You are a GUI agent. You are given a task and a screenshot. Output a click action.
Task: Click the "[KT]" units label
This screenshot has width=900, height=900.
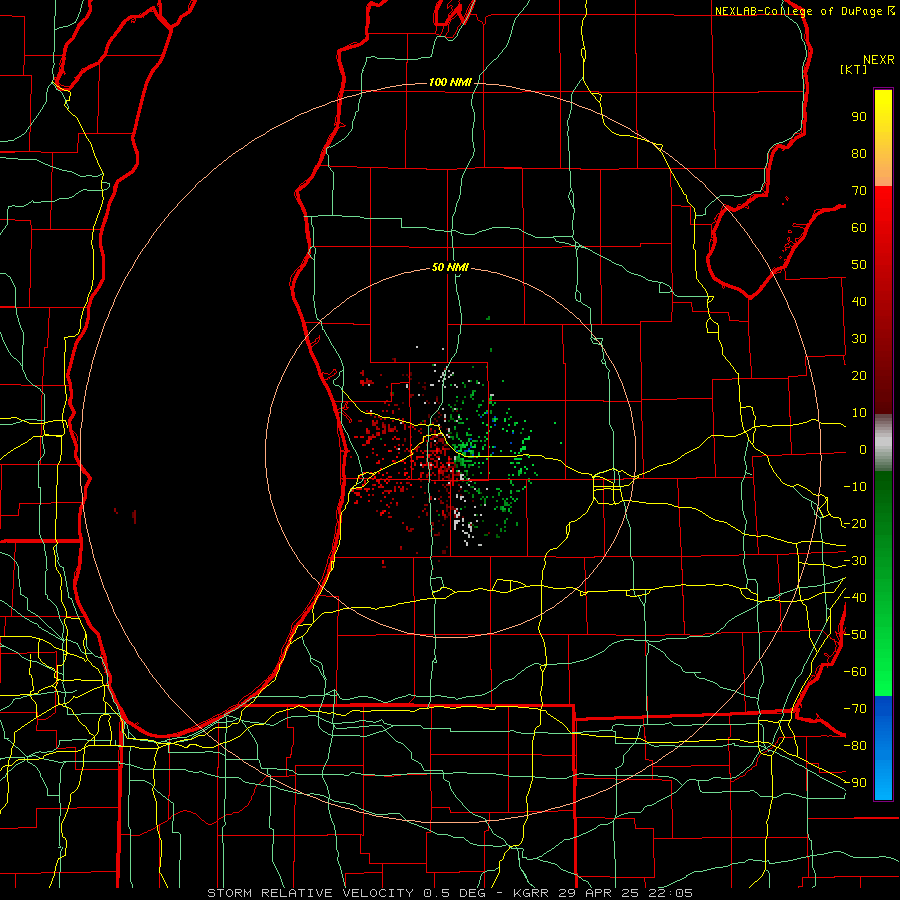(854, 69)
